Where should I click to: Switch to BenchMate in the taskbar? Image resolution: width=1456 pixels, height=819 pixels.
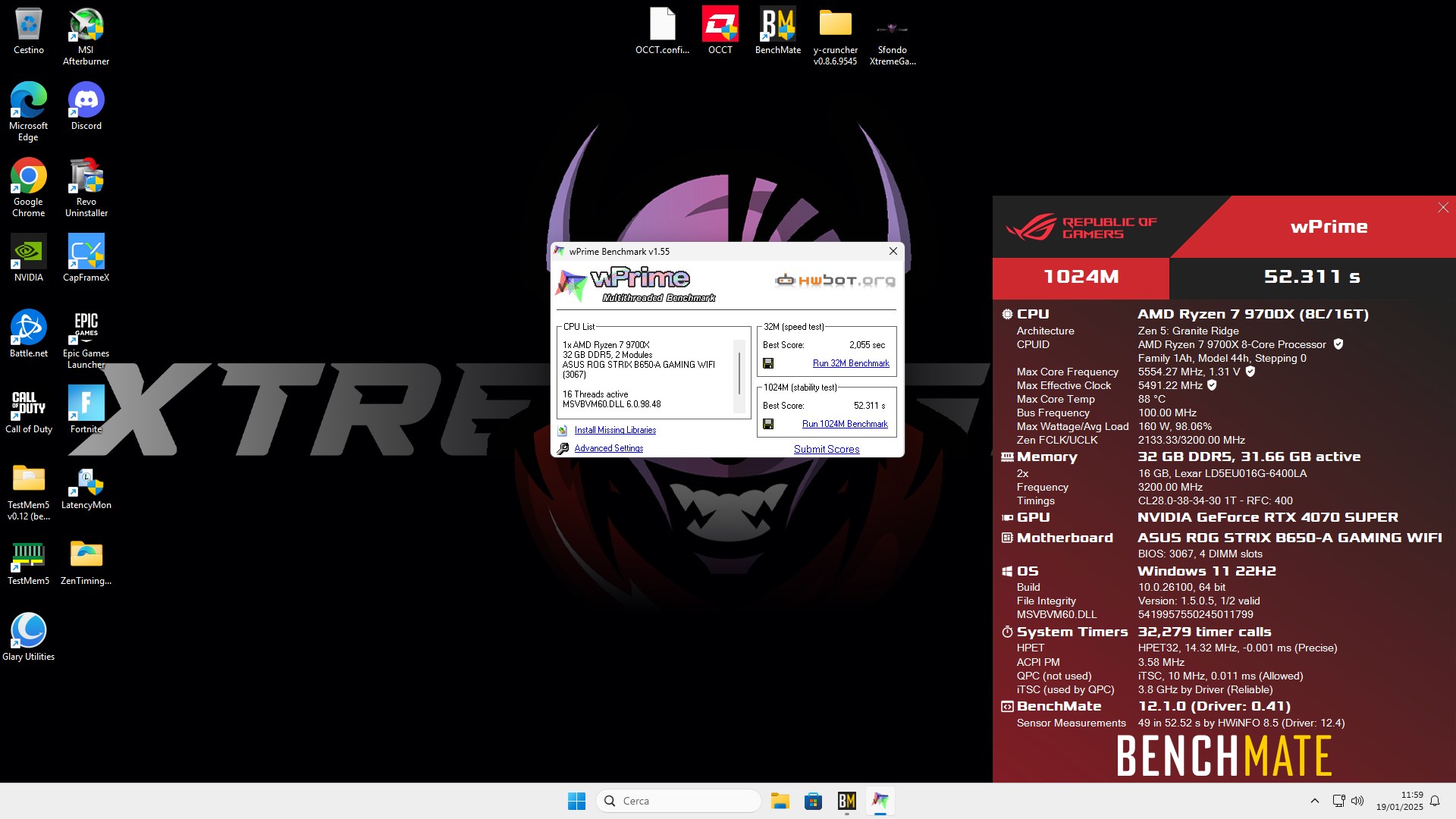pyautogui.click(x=846, y=801)
